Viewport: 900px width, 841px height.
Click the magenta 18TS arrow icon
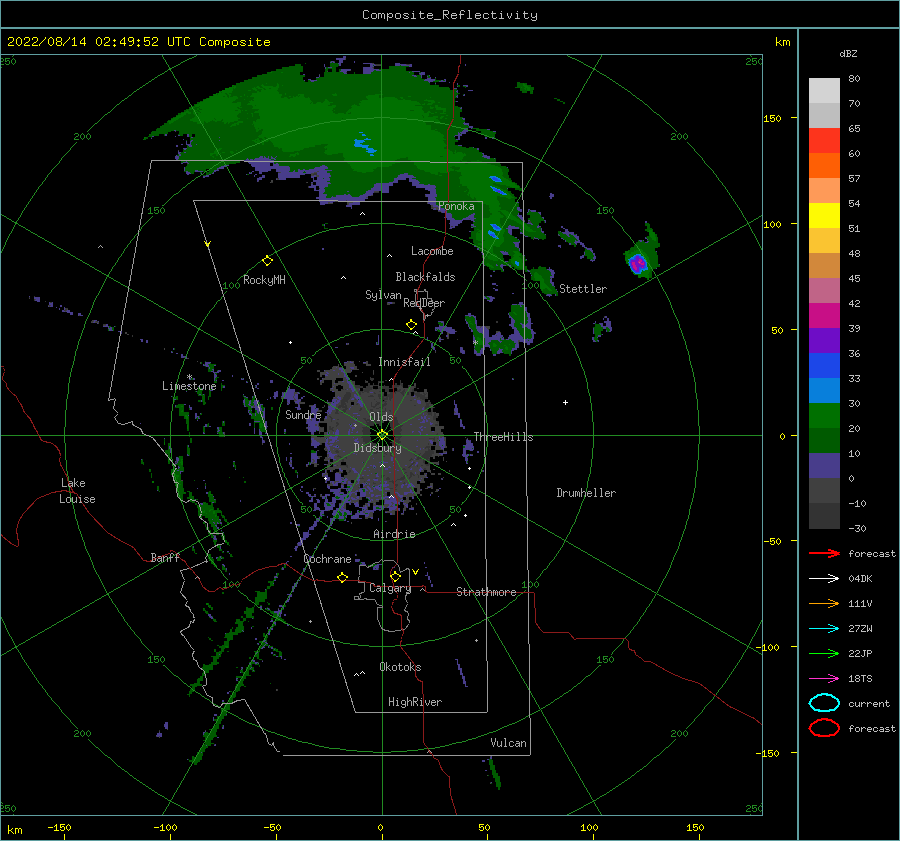(x=824, y=679)
